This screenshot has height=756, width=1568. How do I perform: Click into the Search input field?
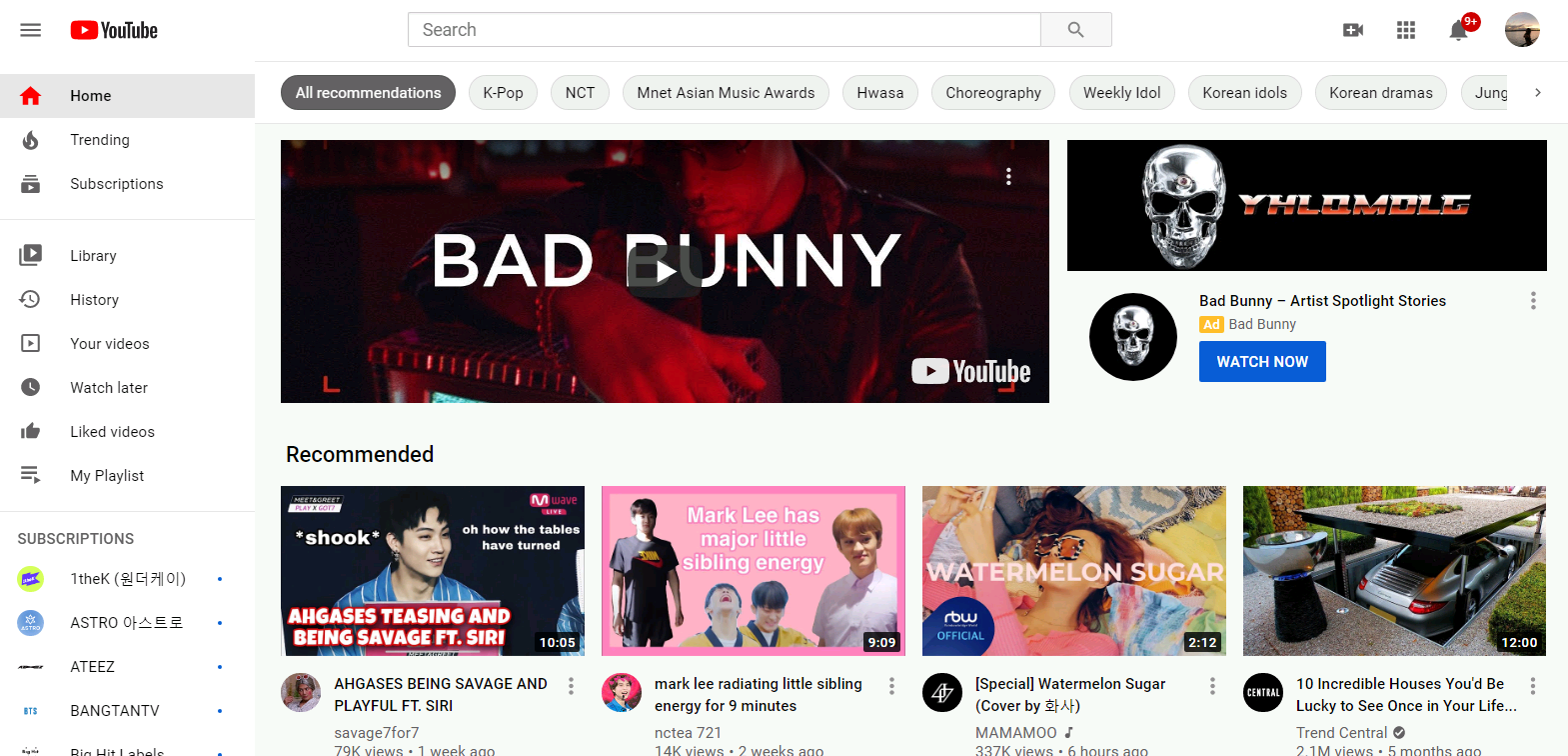coord(725,30)
